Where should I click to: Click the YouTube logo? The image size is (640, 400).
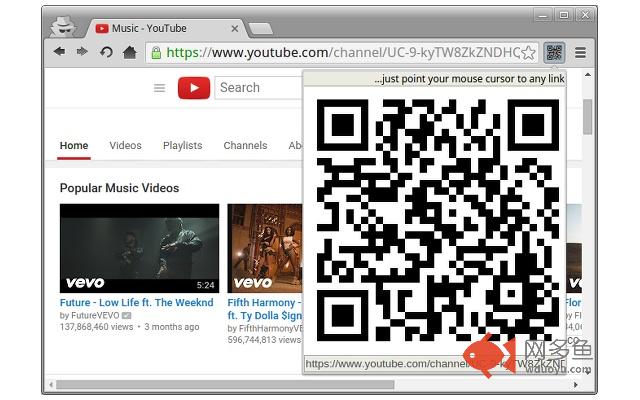(194, 88)
